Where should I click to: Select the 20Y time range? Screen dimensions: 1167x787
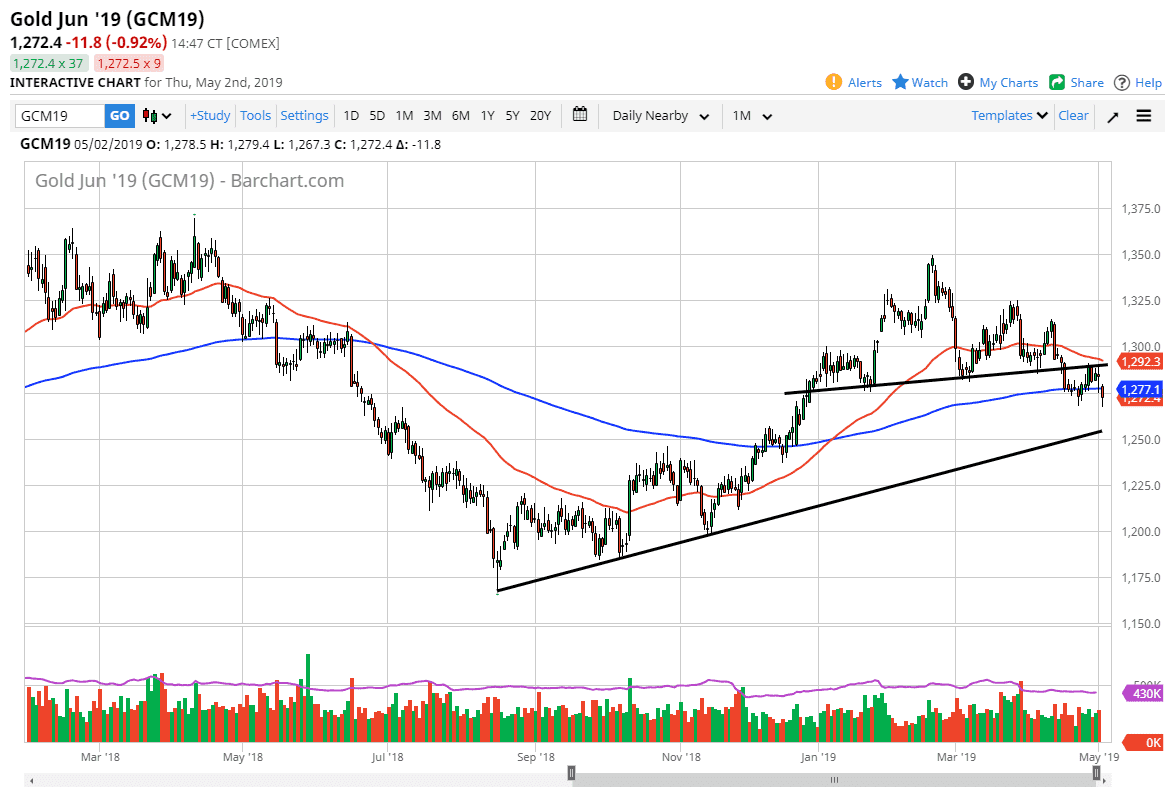click(x=540, y=115)
